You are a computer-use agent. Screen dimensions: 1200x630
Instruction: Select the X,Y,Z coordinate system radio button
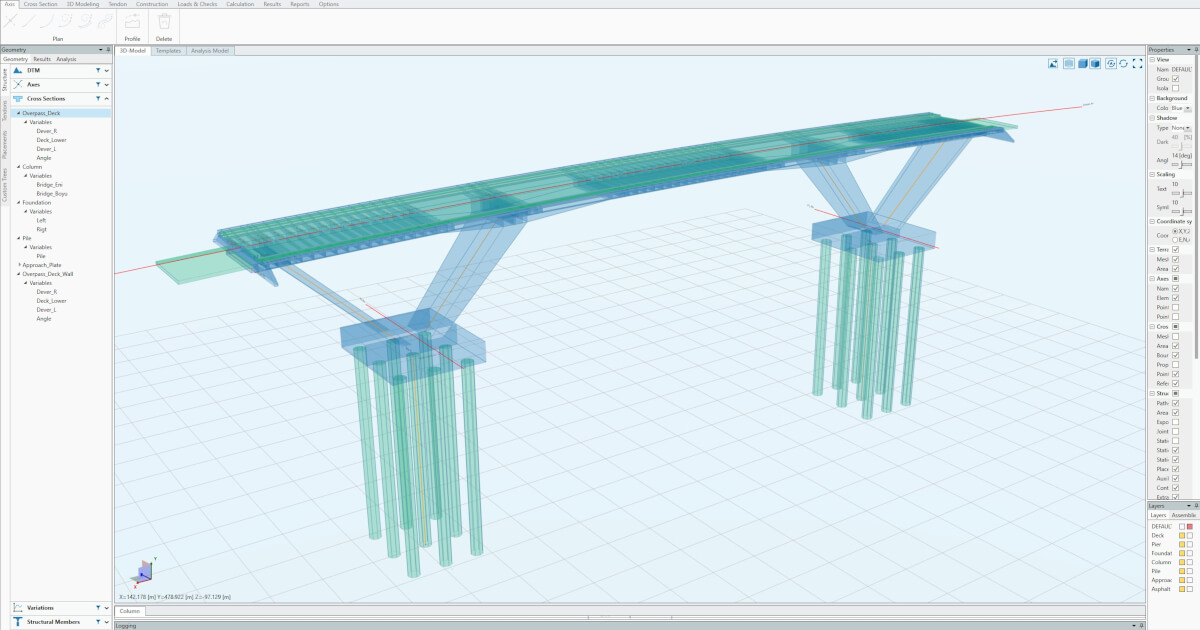tap(1175, 231)
